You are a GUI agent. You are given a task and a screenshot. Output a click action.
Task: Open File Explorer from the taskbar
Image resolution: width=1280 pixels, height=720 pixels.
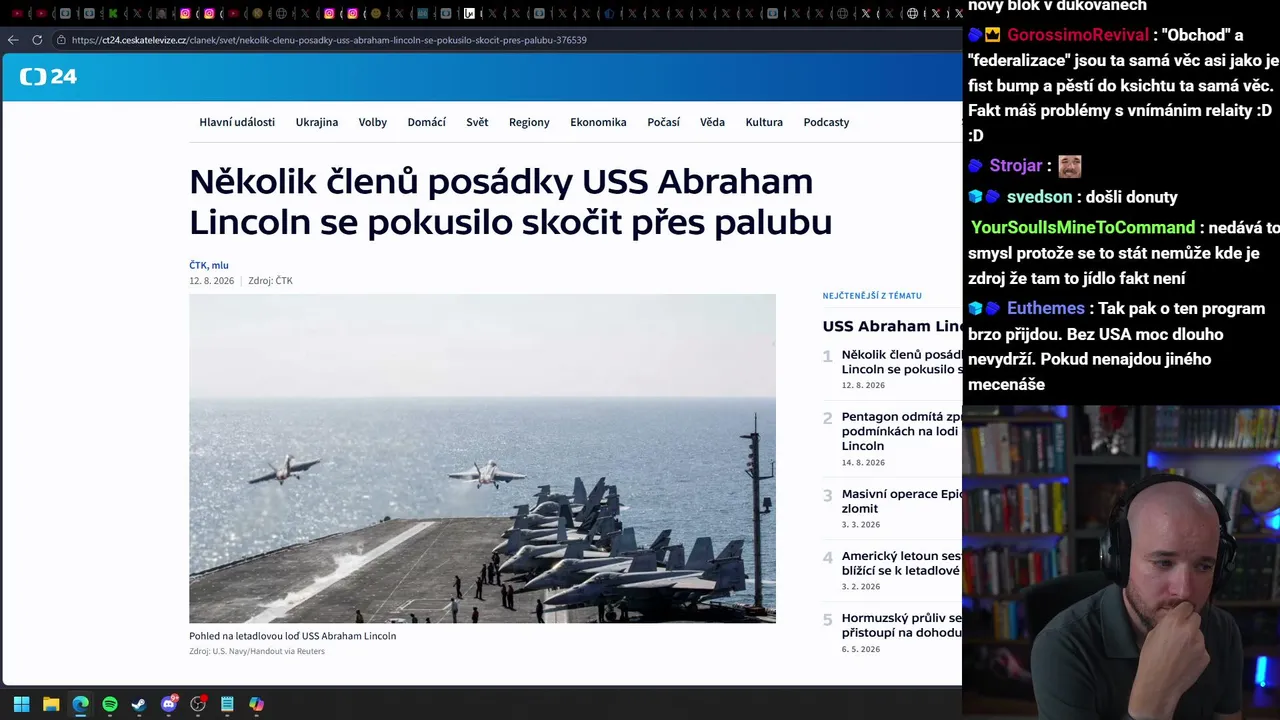[51, 704]
